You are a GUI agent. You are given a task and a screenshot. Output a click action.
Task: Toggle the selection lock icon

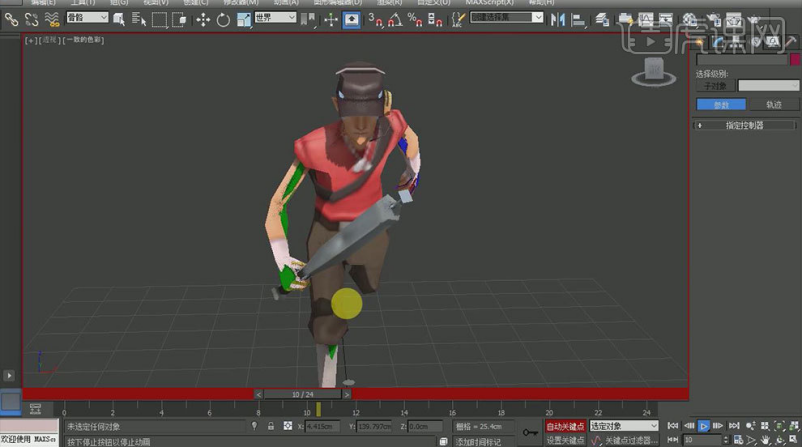click(x=271, y=426)
